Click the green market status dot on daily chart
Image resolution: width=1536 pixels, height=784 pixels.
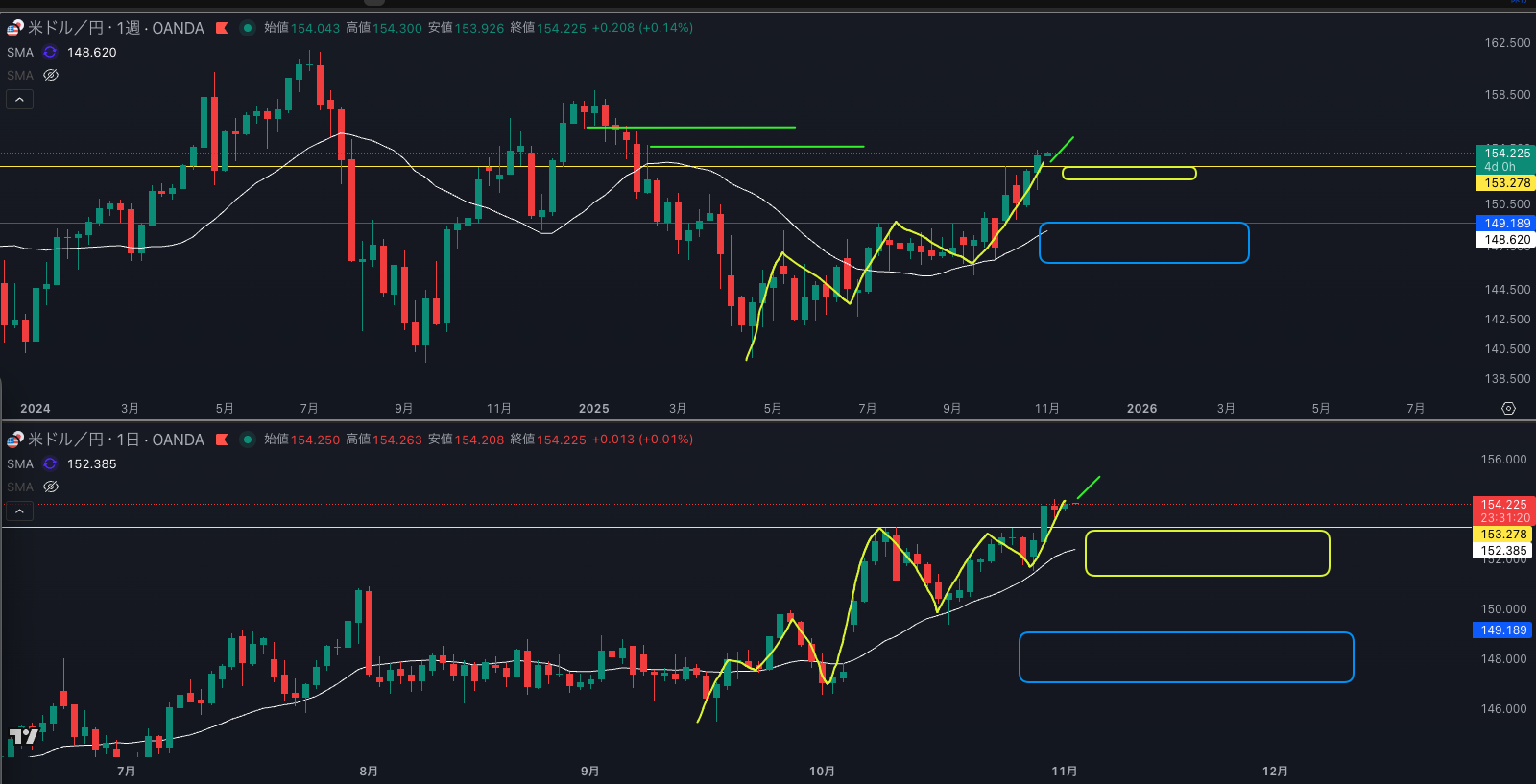tap(248, 440)
